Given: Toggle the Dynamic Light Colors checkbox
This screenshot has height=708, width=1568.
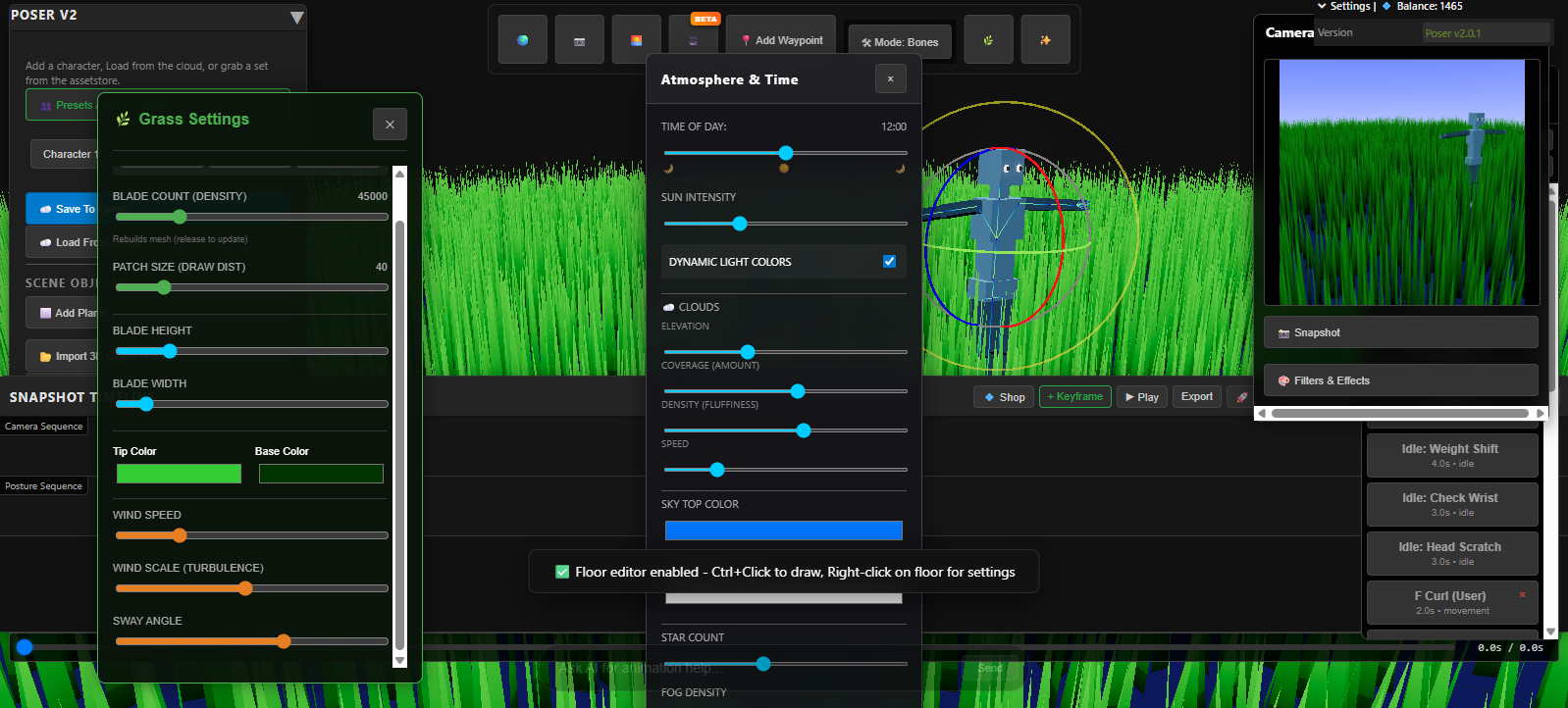Looking at the screenshot, I should pos(889,262).
